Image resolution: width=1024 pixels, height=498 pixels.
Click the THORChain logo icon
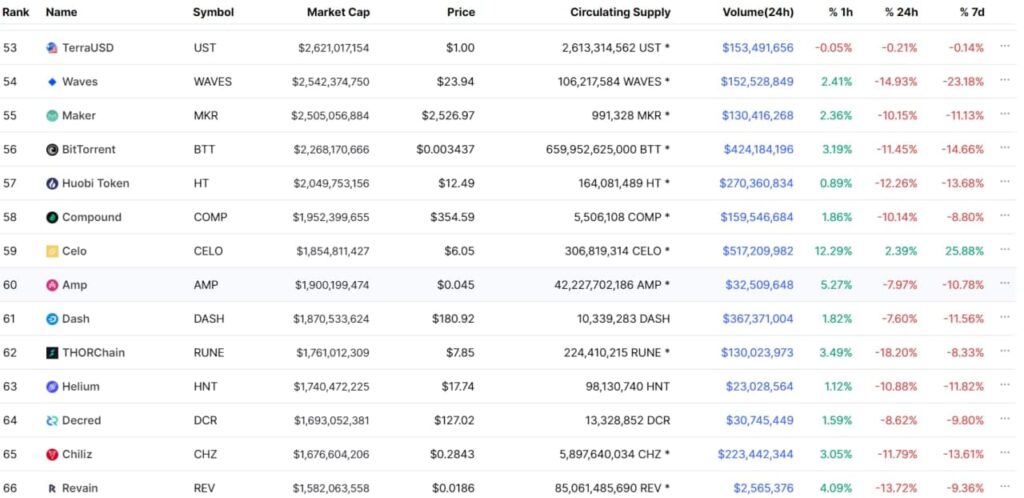(52, 353)
